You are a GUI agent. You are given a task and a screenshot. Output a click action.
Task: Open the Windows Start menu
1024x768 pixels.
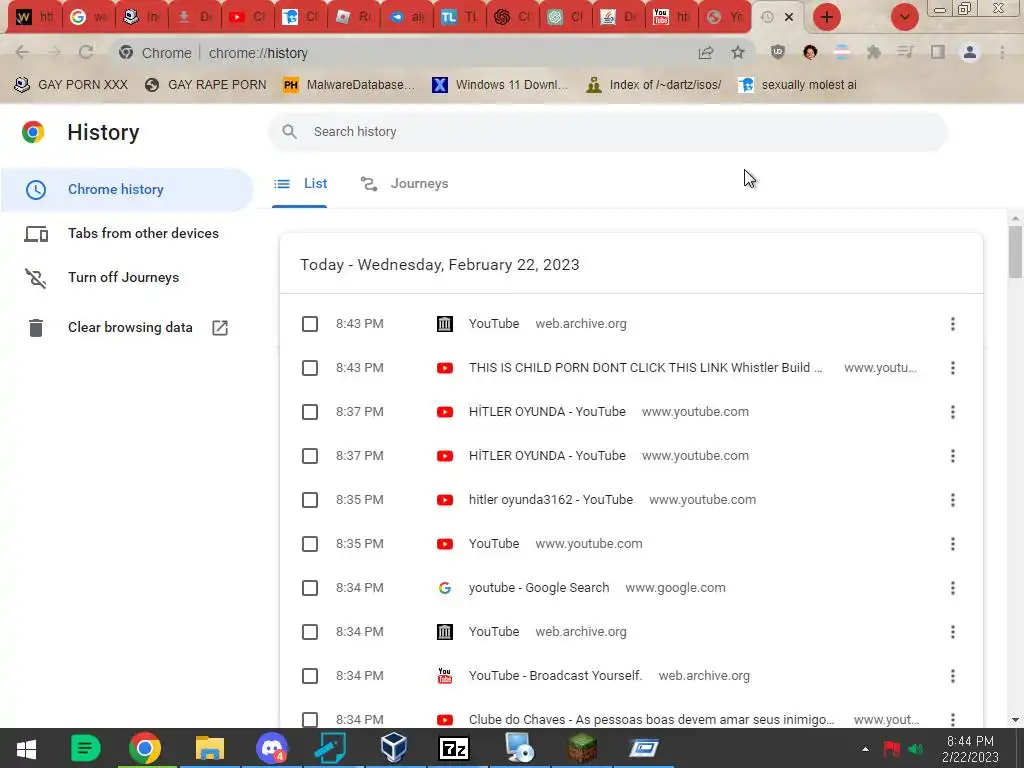26,748
